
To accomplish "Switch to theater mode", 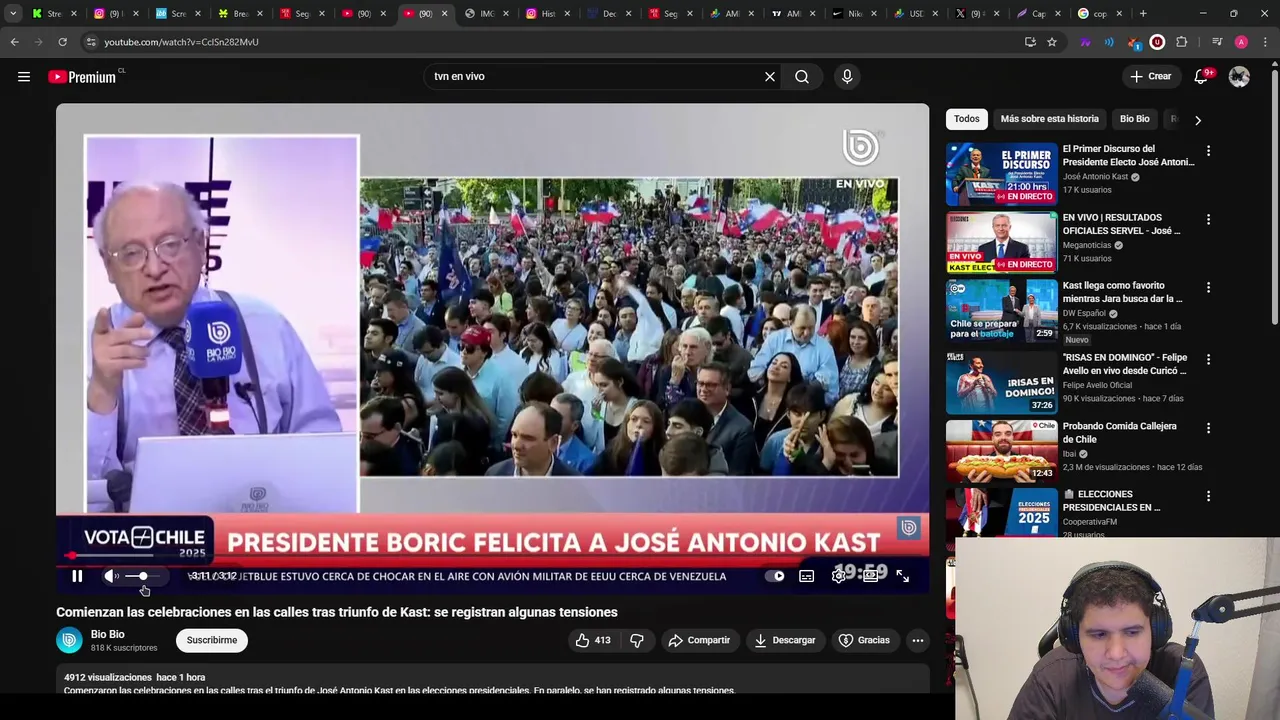I will coord(870,576).
